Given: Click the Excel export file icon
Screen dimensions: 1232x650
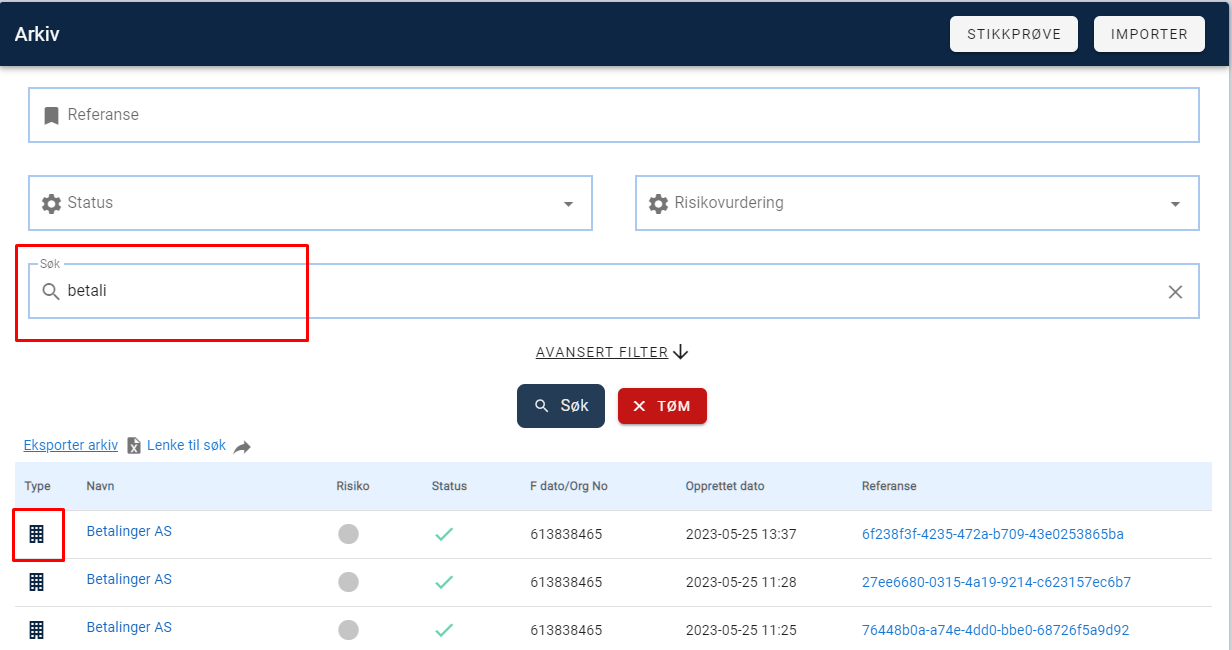Looking at the screenshot, I should click(134, 446).
